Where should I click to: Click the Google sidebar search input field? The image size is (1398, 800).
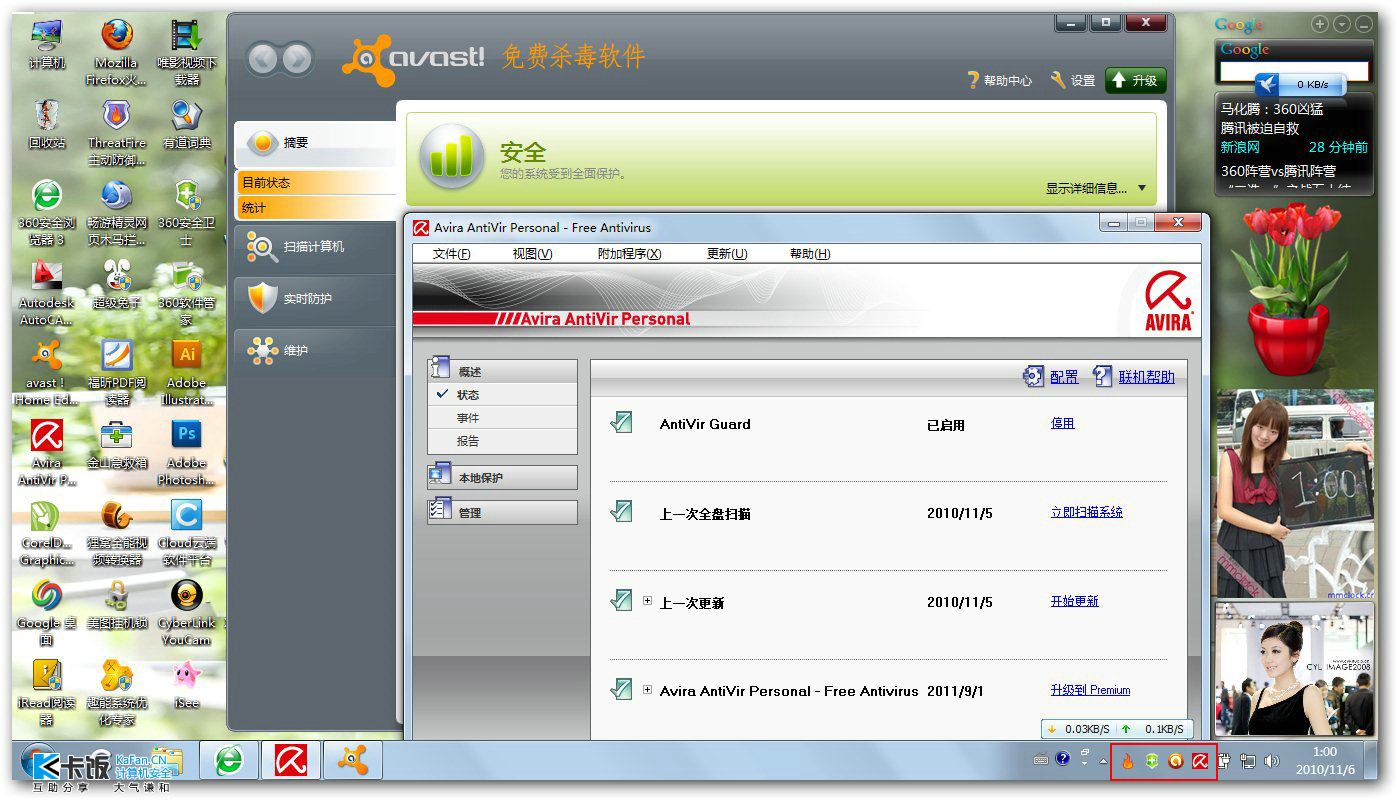click(1293, 71)
